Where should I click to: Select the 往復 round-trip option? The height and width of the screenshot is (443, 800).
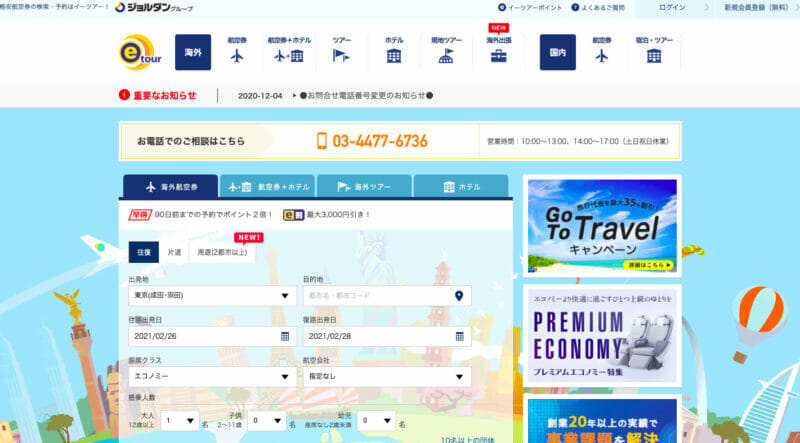pyautogui.click(x=143, y=252)
